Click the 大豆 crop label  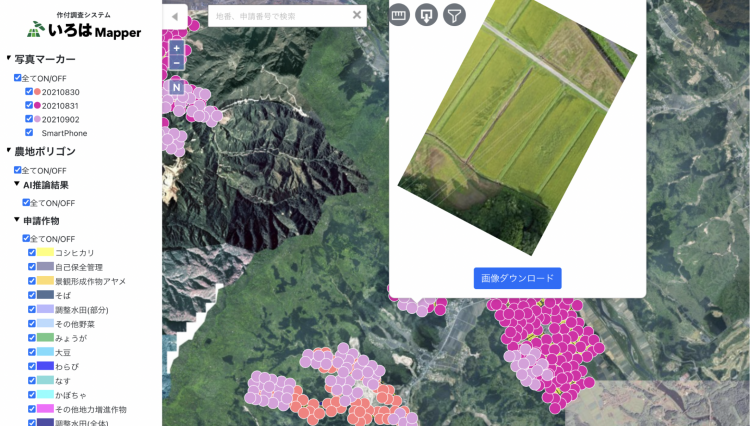click(63, 353)
